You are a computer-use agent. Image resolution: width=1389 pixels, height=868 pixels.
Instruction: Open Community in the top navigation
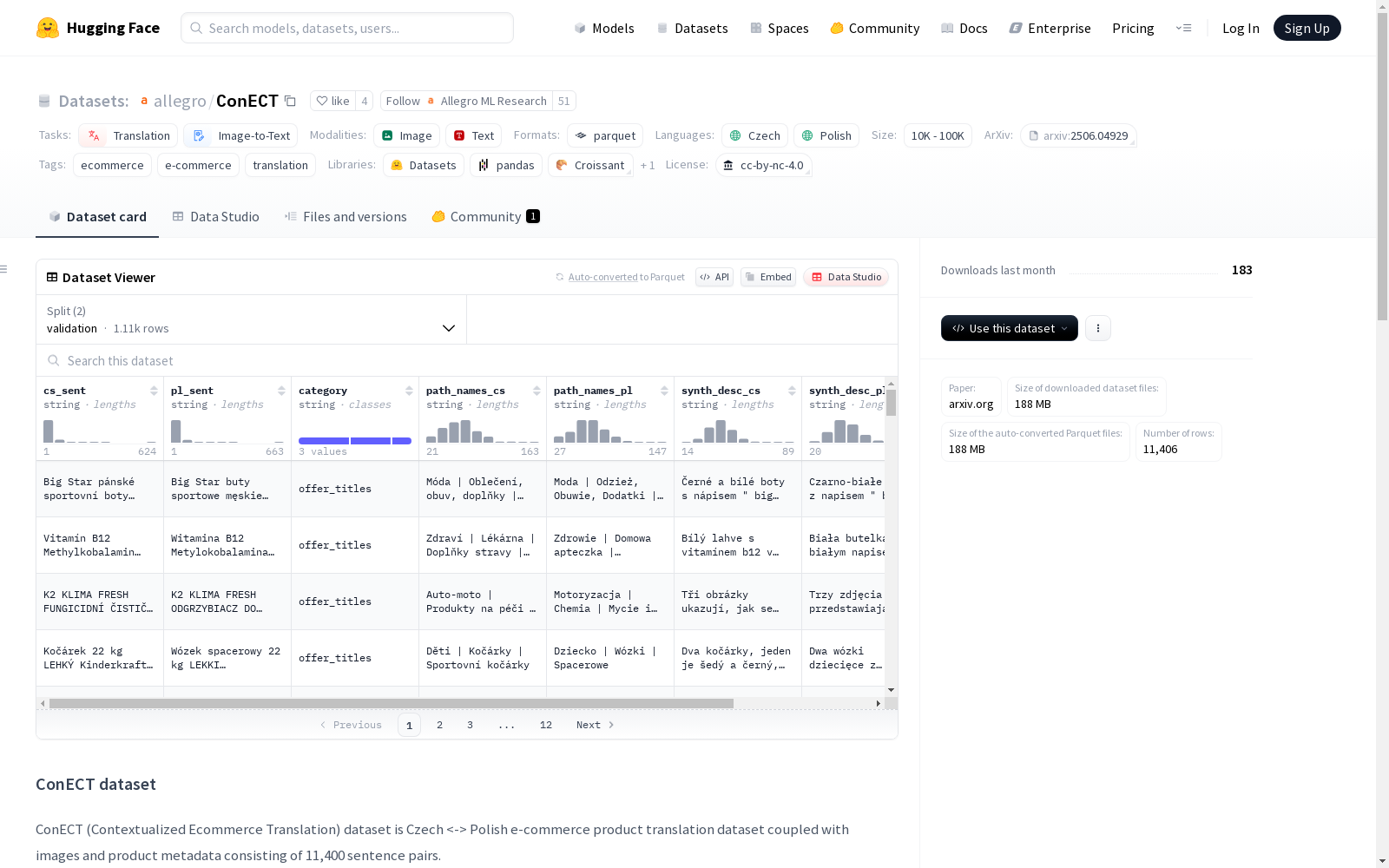click(875, 28)
